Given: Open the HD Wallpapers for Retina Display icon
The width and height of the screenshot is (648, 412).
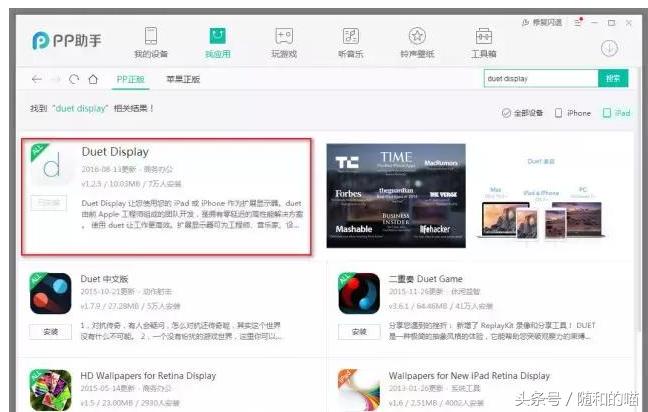Looking at the screenshot, I should (50, 390).
